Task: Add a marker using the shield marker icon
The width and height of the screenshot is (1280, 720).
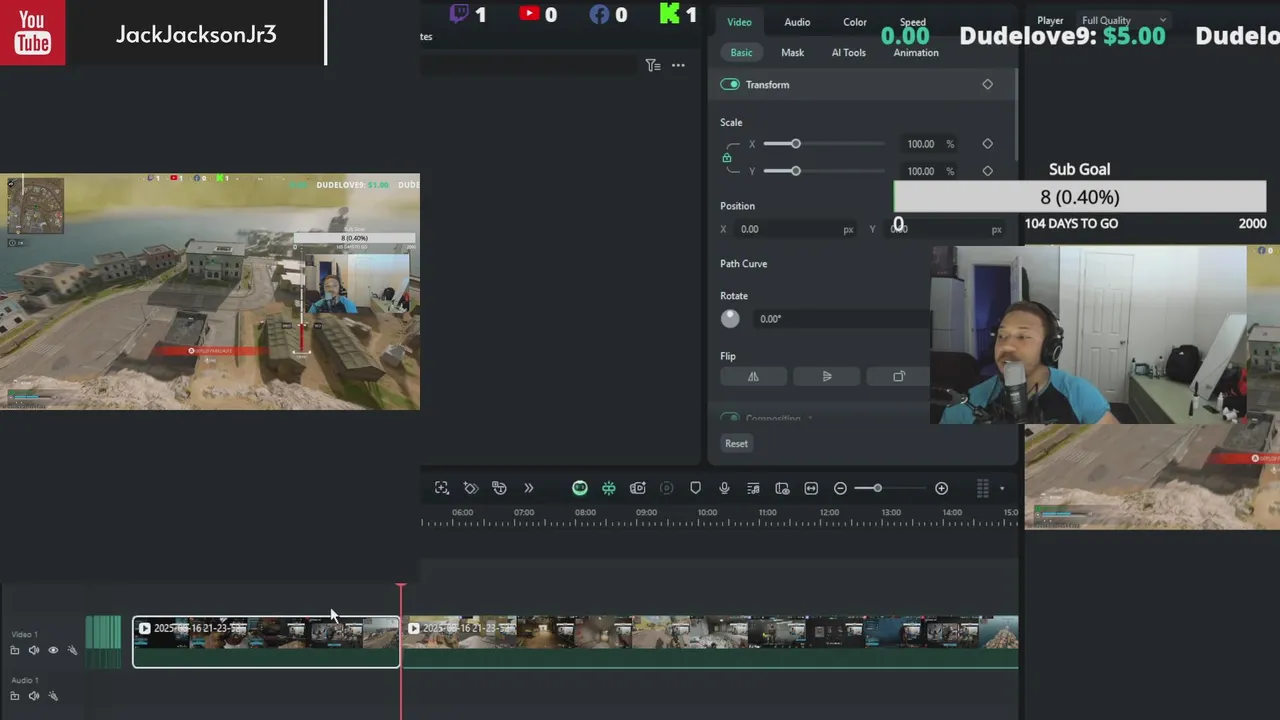Action: coord(695,488)
